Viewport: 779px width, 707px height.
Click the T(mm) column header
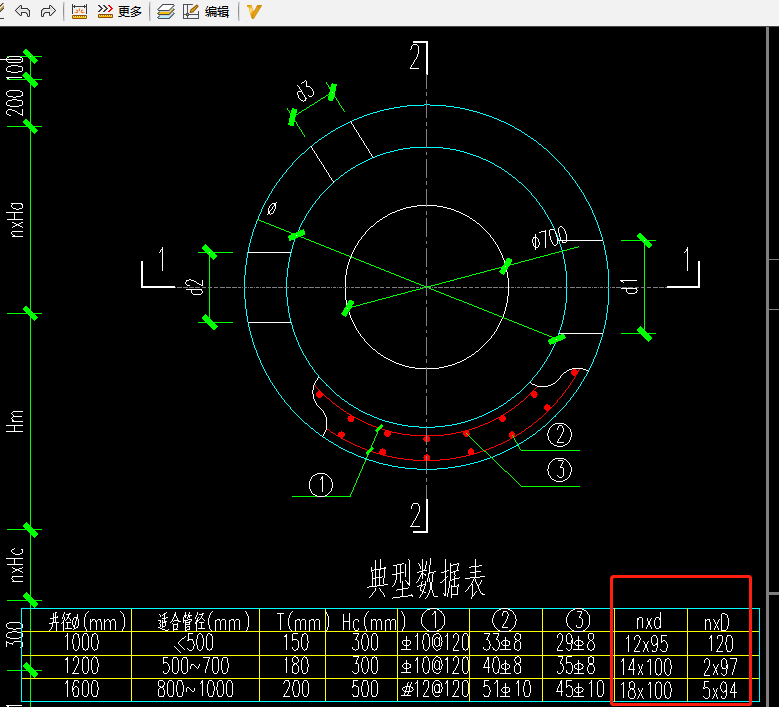(x=303, y=622)
